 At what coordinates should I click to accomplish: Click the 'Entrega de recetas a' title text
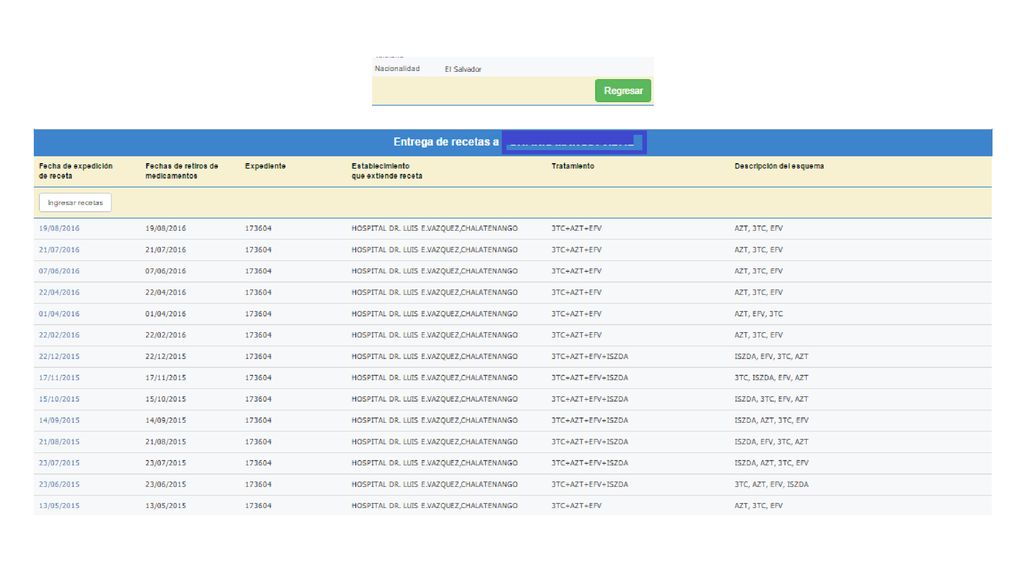[x=446, y=142]
